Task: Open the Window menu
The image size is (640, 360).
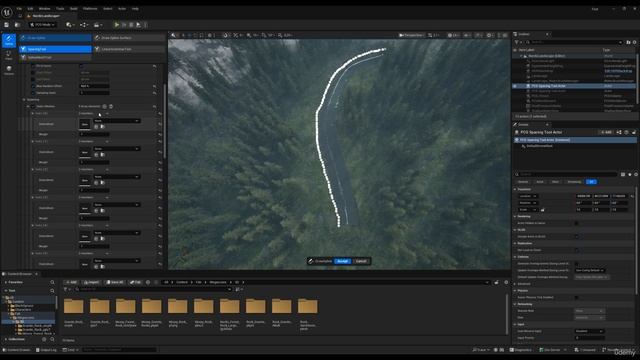Action: point(44,9)
